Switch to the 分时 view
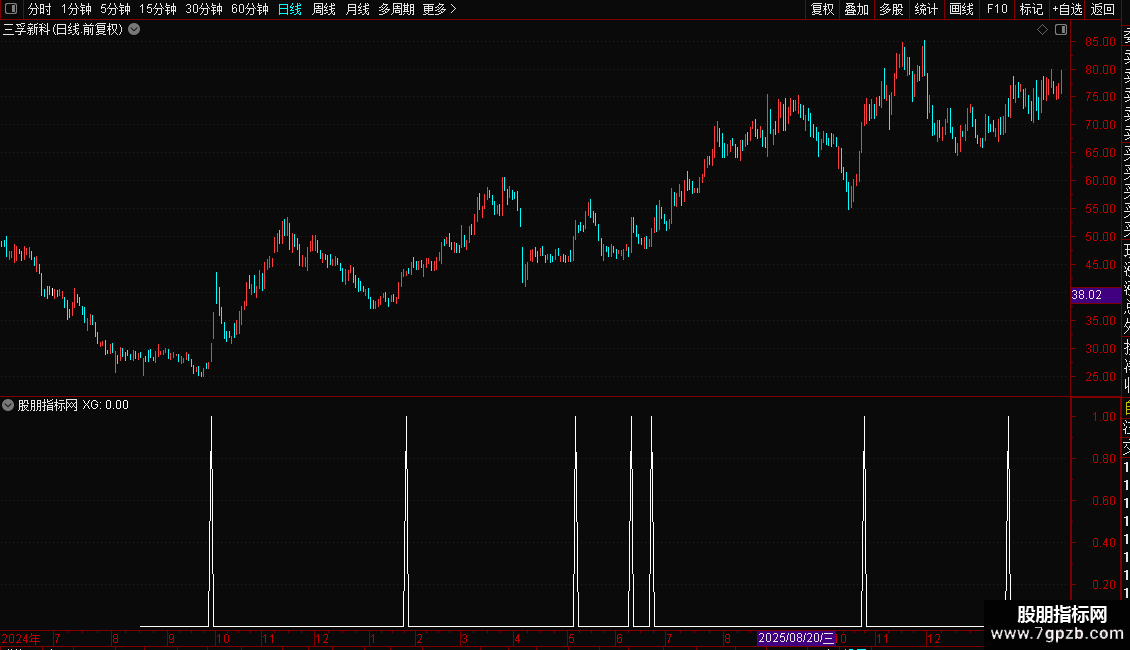 coord(40,9)
